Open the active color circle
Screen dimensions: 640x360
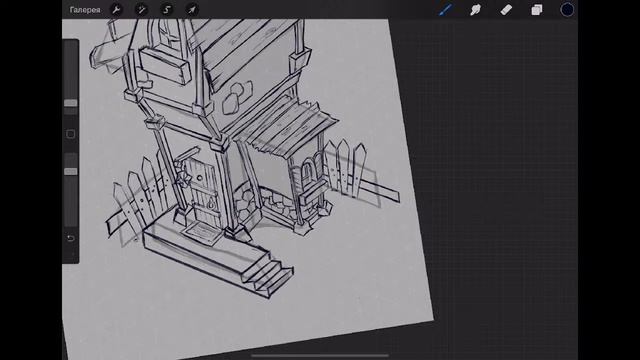[x=567, y=10]
